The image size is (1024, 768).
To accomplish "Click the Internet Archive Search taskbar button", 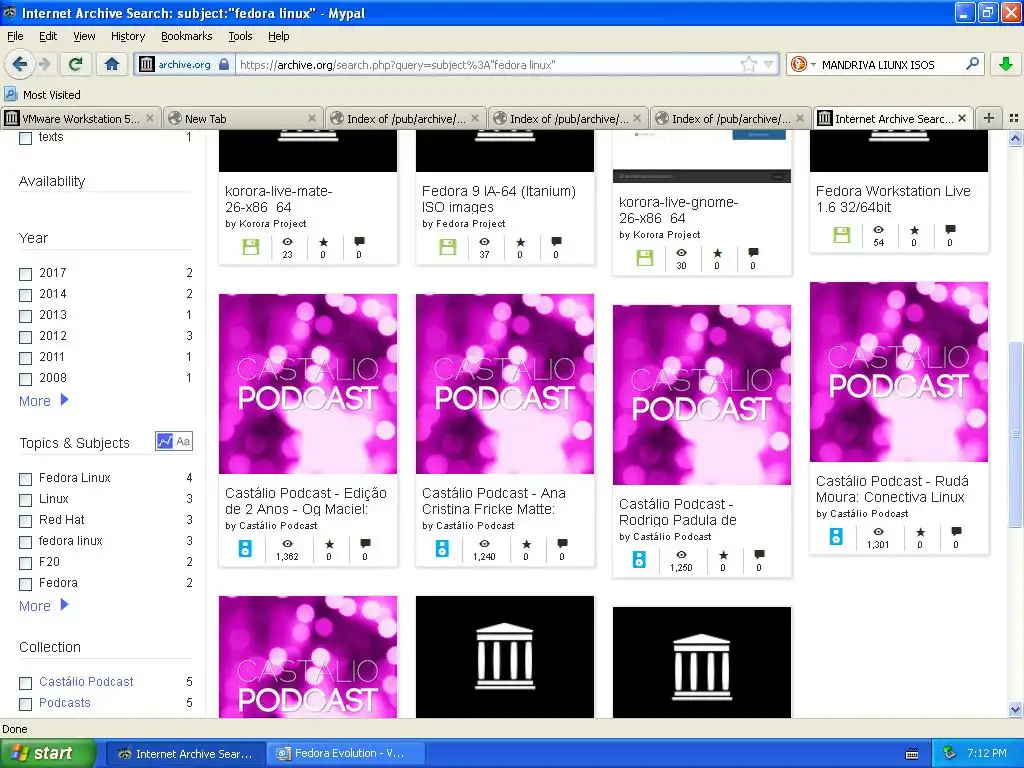I will coord(186,753).
